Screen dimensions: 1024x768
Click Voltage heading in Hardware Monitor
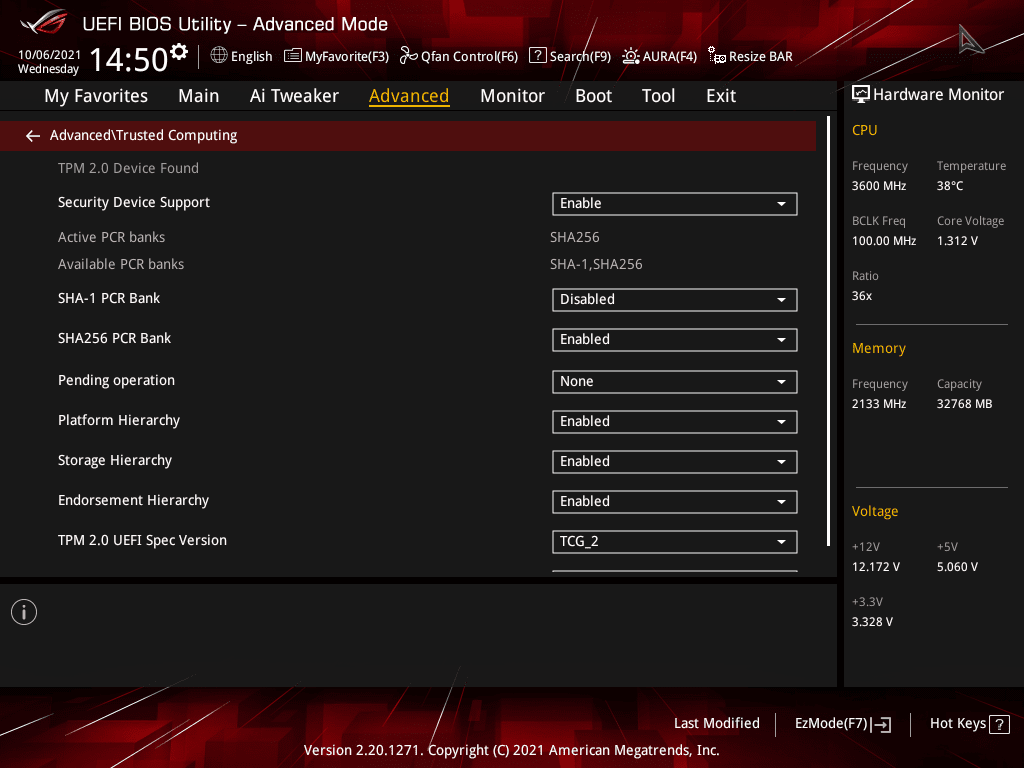(874, 511)
